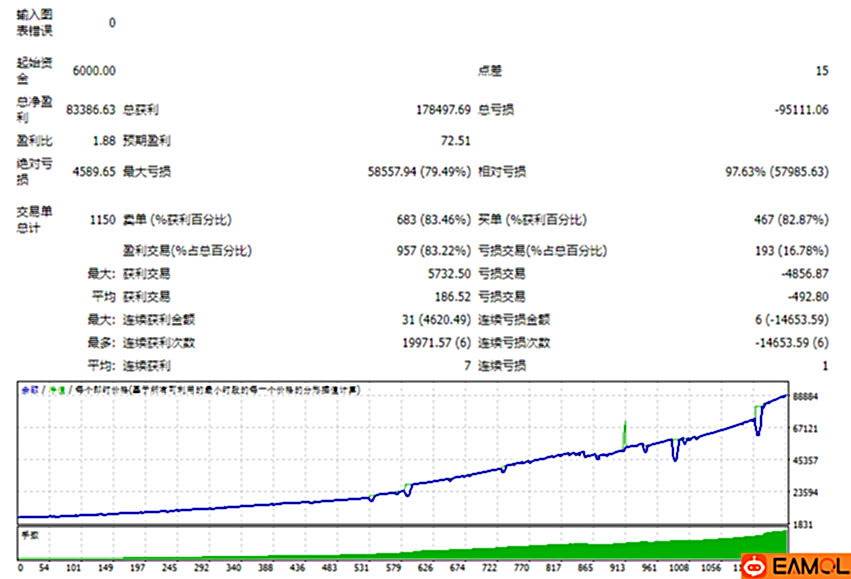Click the 输入图表错误 chart errors label
The image size is (851, 579).
click(35, 22)
